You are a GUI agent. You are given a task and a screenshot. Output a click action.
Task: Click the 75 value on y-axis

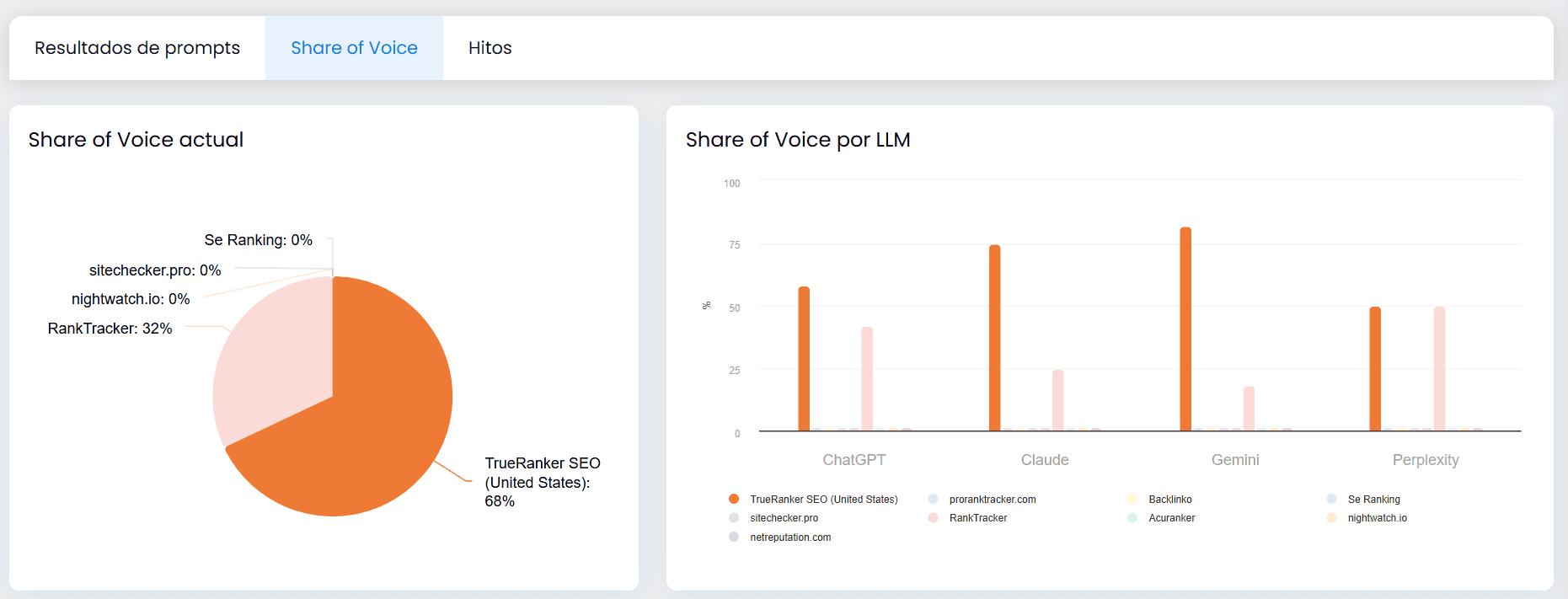pos(735,245)
